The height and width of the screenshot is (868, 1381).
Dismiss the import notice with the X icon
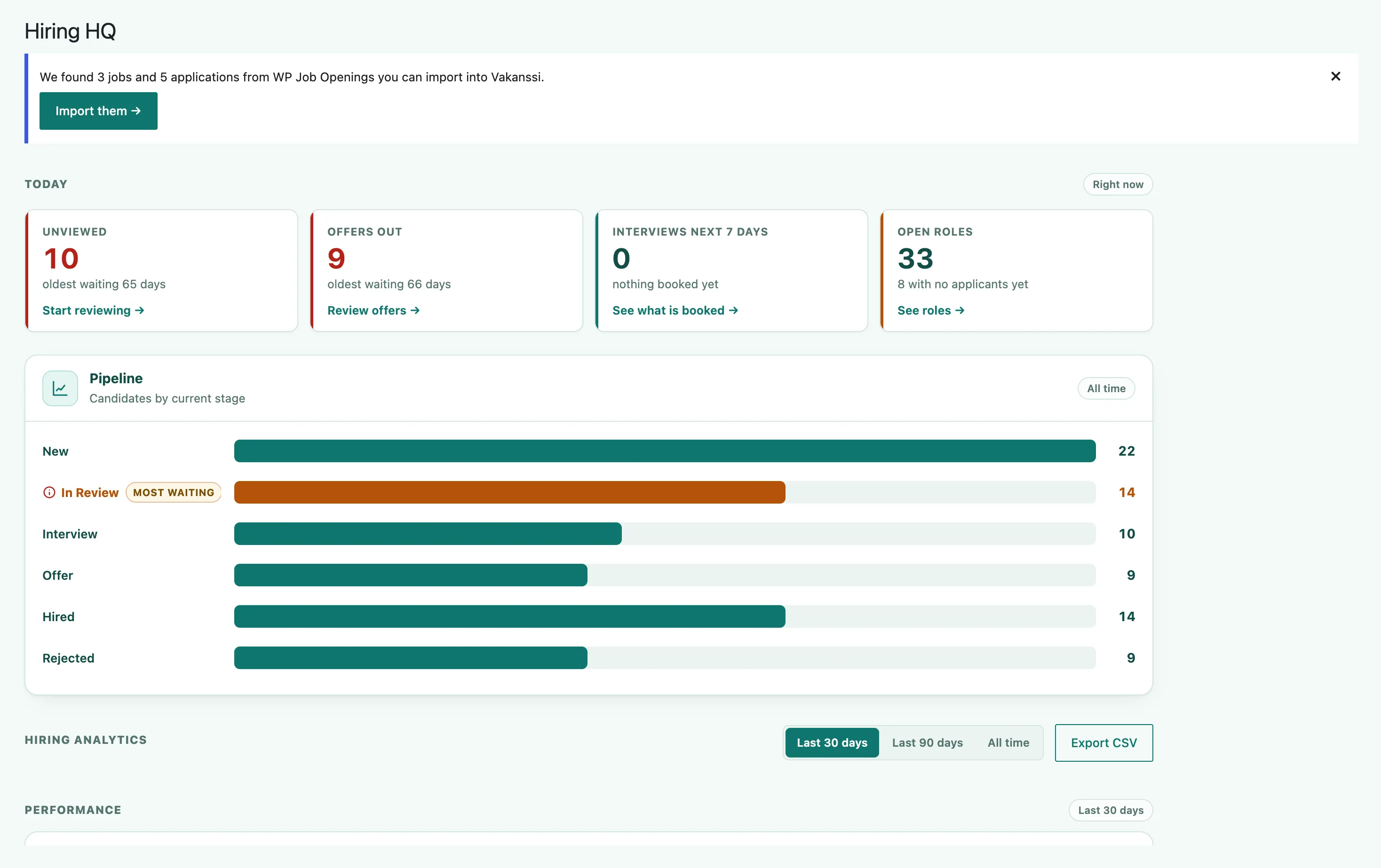click(x=1335, y=76)
